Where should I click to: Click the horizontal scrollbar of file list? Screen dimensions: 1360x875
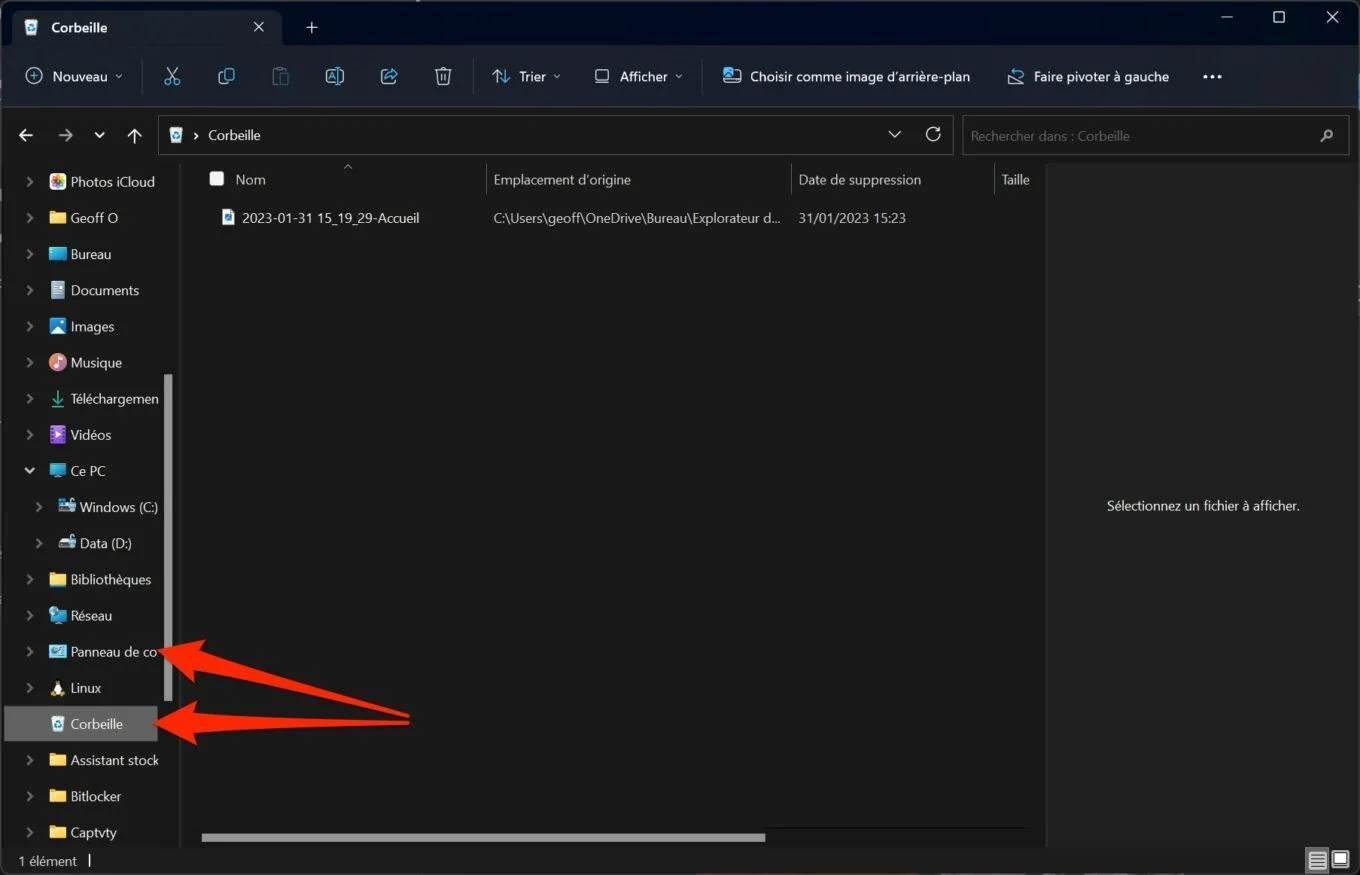483,838
